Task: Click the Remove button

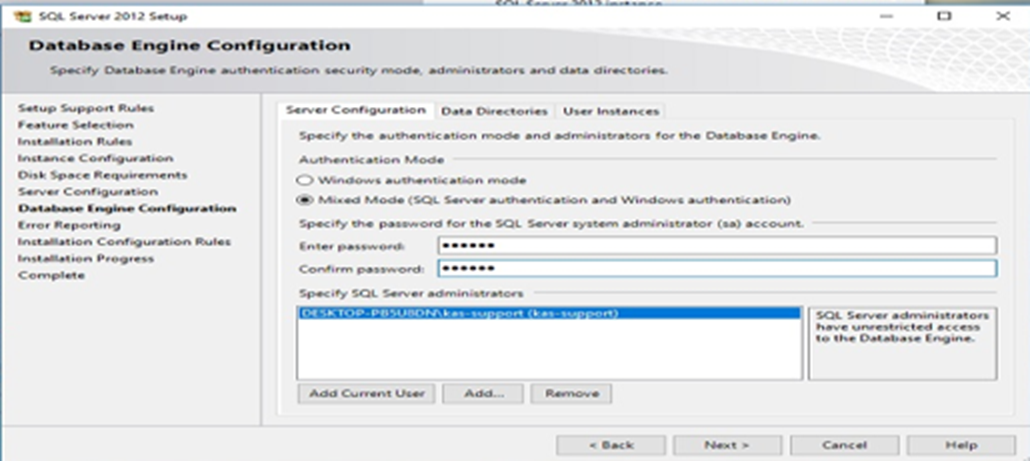Action: (x=571, y=393)
